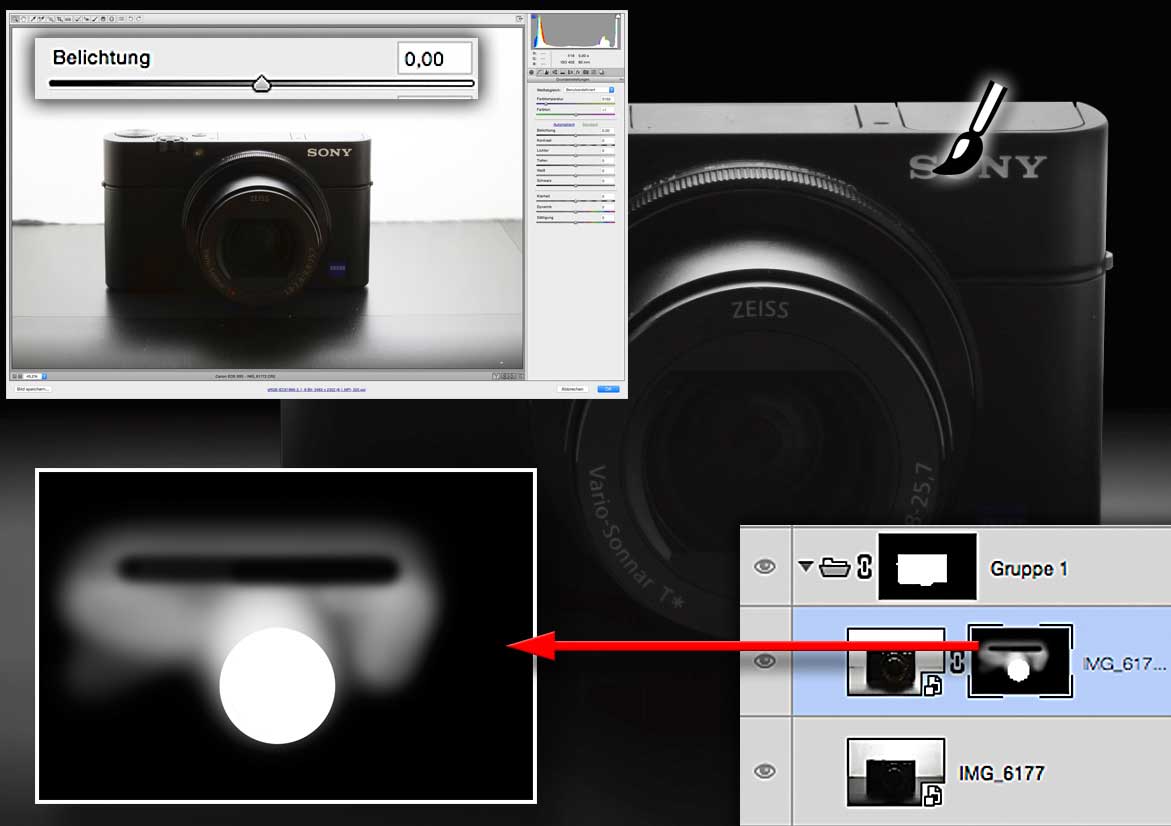Click the Schwarz slider in the panel
The height and width of the screenshot is (826, 1171).
575,185
